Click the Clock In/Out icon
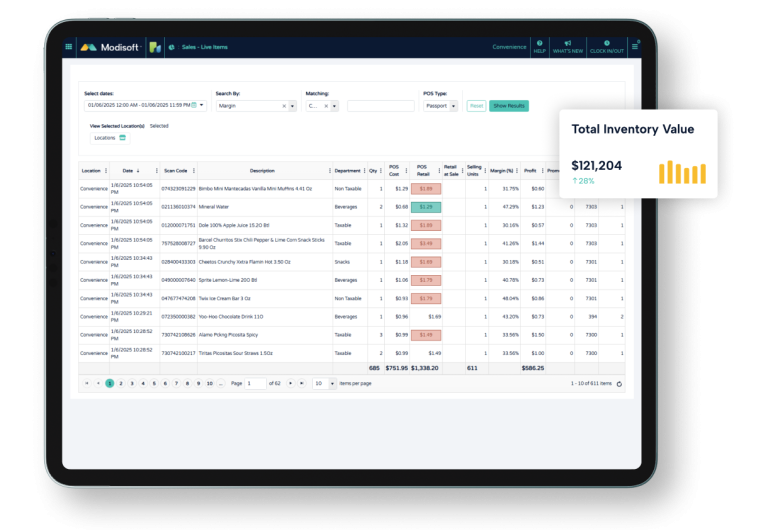This screenshot has width=768, height=530. point(607,46)
